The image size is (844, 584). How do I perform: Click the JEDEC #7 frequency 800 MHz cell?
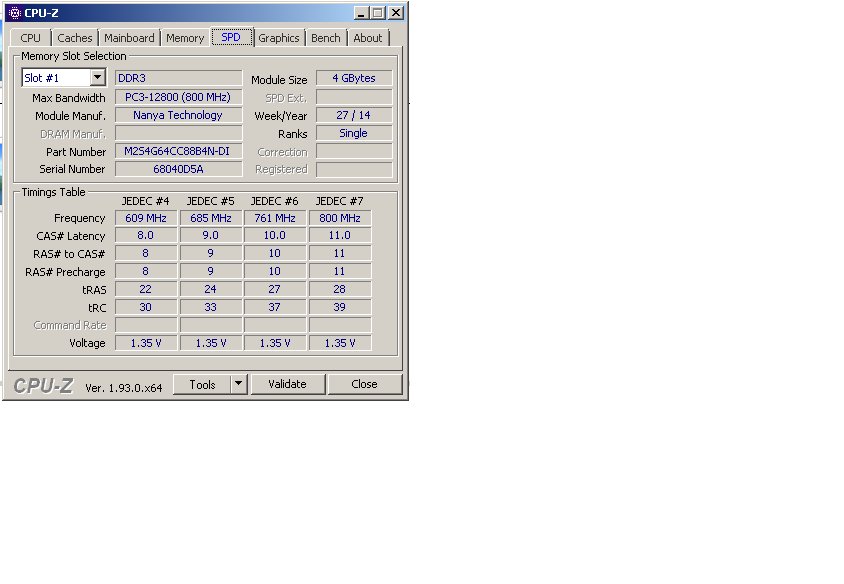pos(340,218)
